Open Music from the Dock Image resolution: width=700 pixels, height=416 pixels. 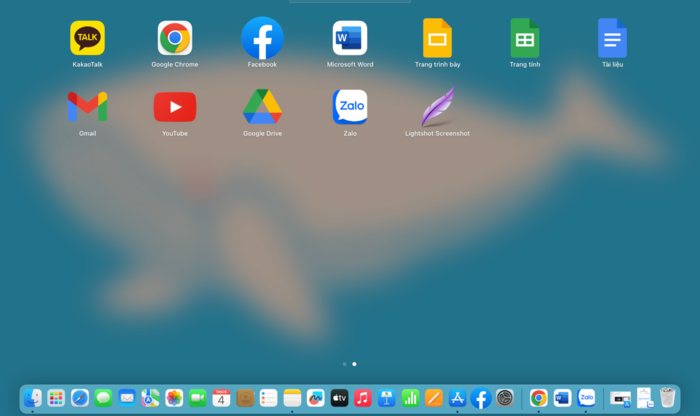pyautogui.click(x=363, y=398)
